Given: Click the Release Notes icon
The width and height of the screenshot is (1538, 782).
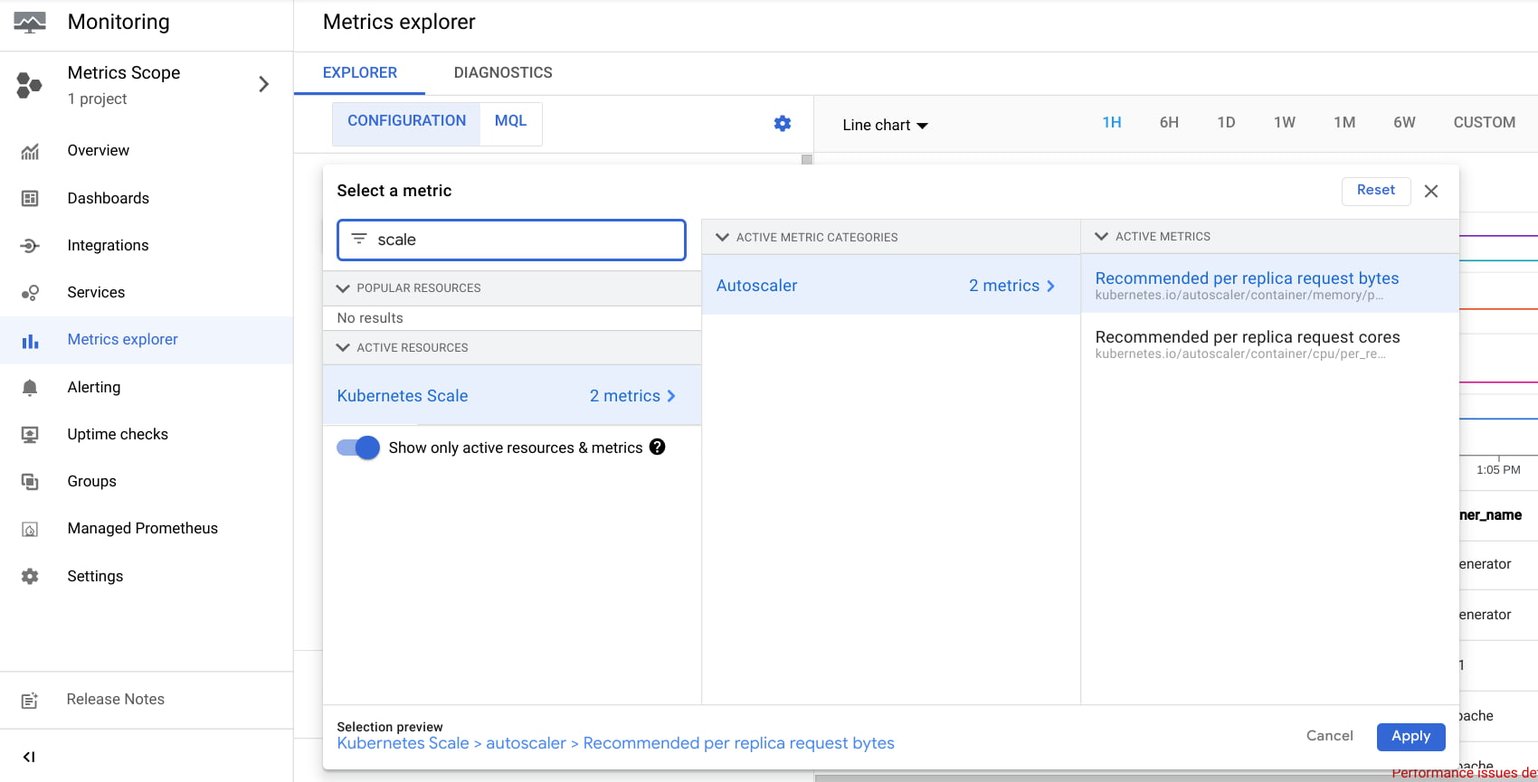Looking at the screenshot, I should tap(30, 700).
